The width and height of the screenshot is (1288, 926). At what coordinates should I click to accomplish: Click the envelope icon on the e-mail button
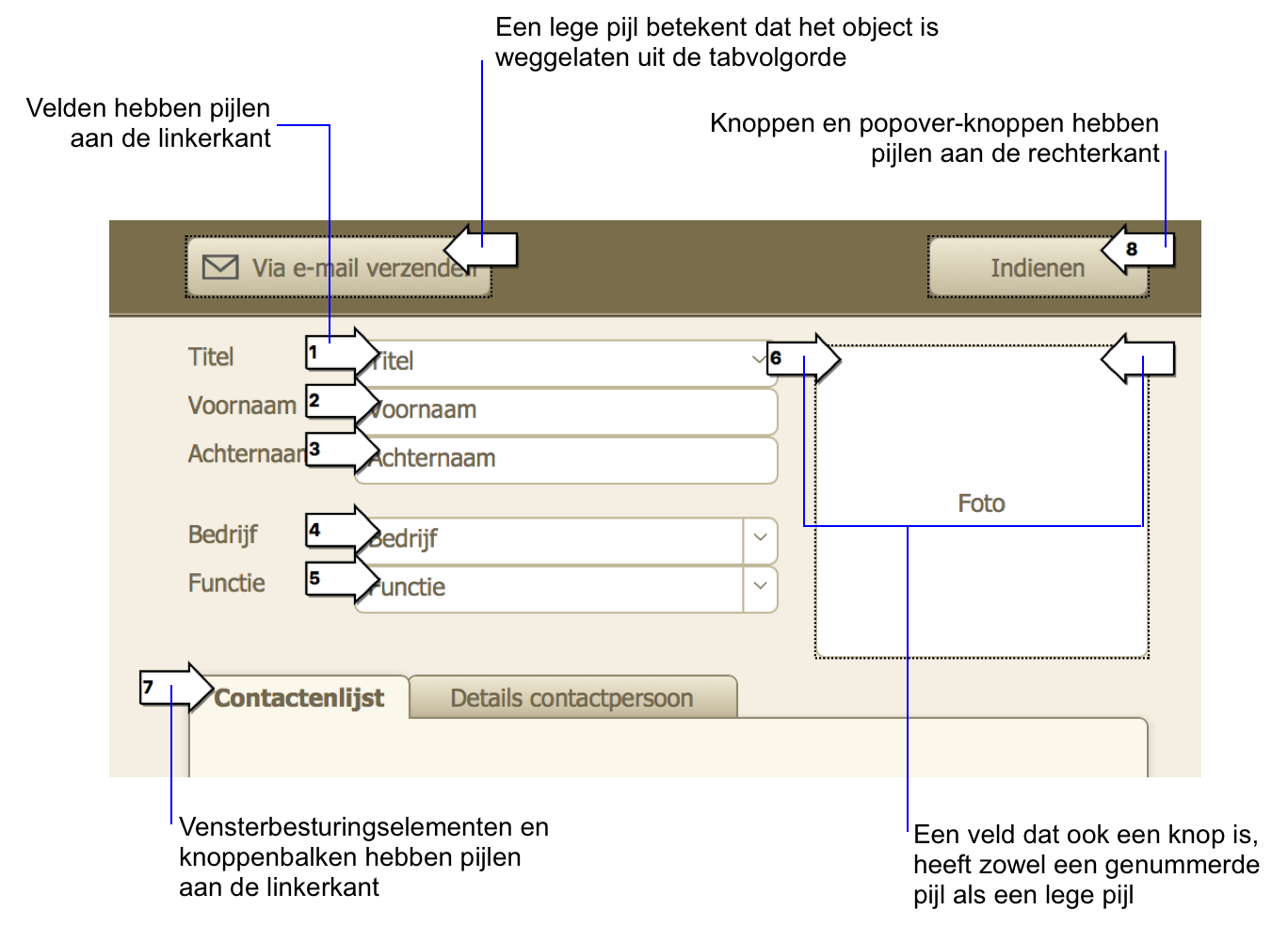[220, 267]
